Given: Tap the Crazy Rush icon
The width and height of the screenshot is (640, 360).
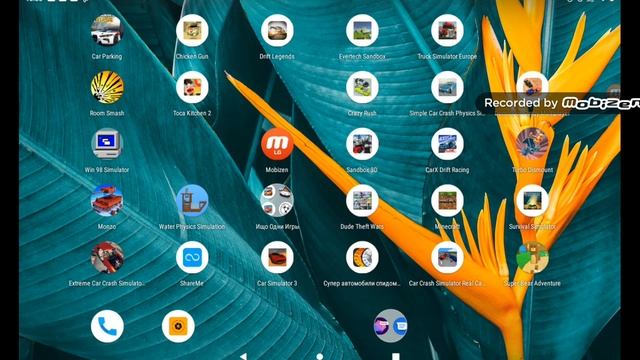Looking at the screenshot, I should 362,87.
